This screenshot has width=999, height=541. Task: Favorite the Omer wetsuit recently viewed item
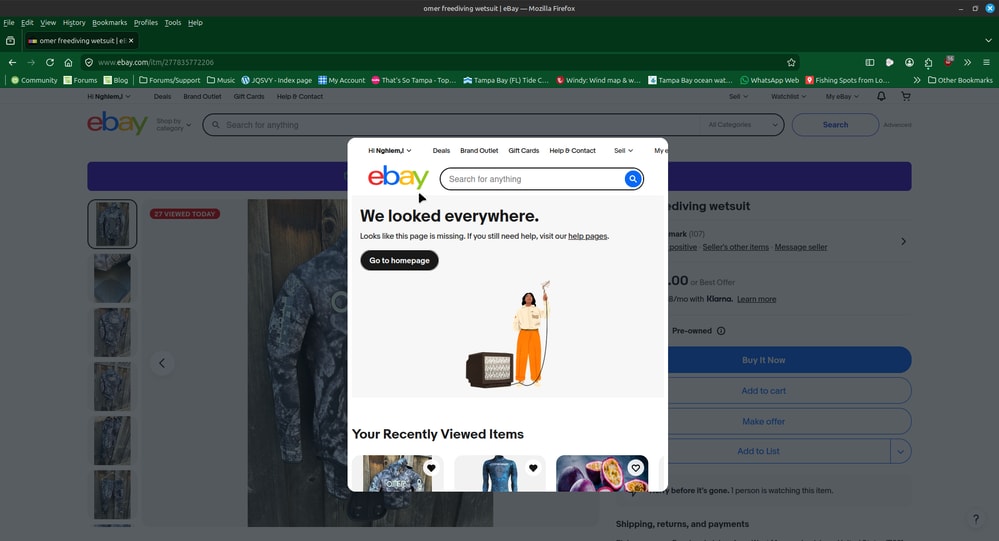(x=431, y=468)
